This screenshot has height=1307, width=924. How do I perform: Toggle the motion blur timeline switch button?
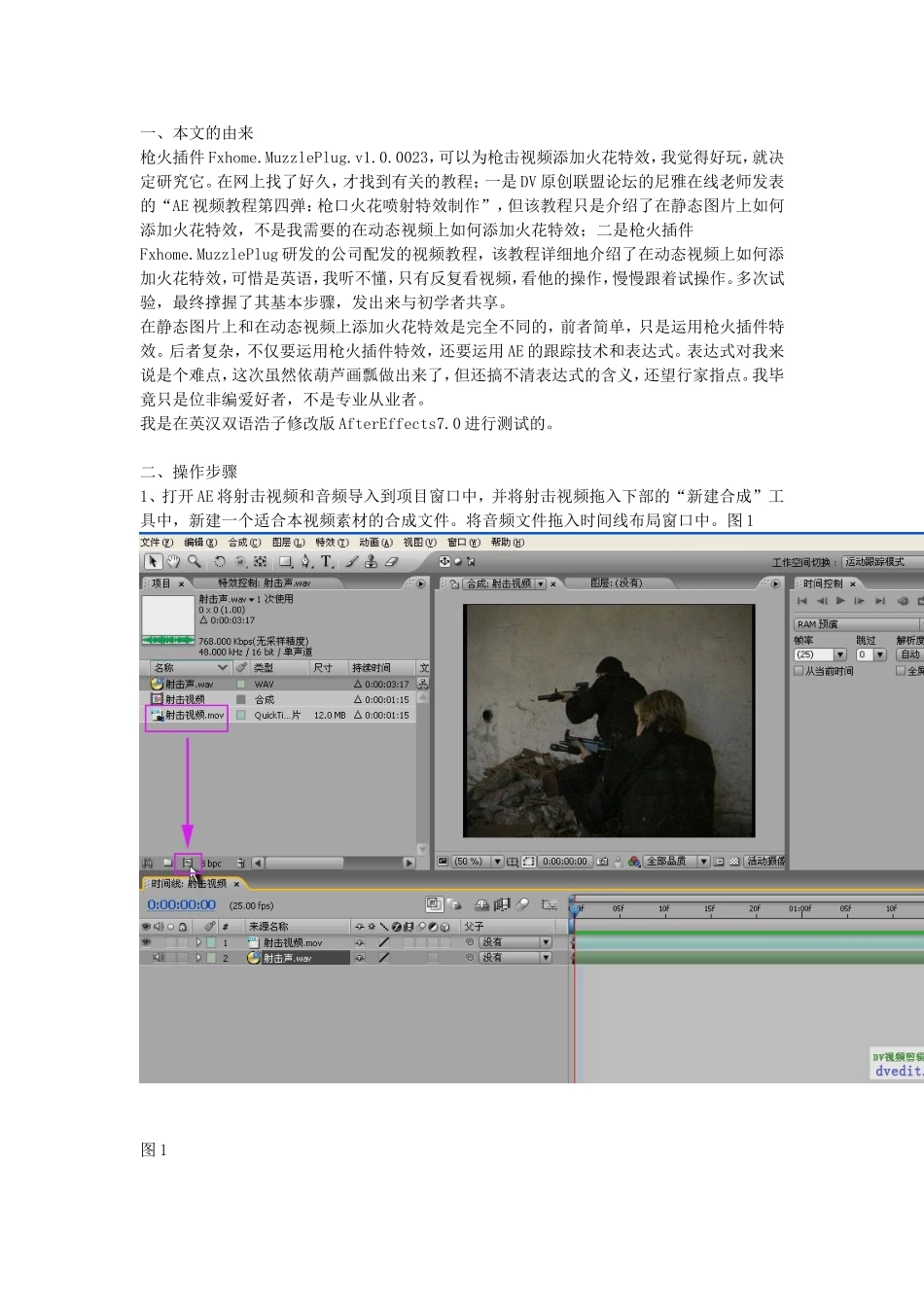(x=523, y=904)
